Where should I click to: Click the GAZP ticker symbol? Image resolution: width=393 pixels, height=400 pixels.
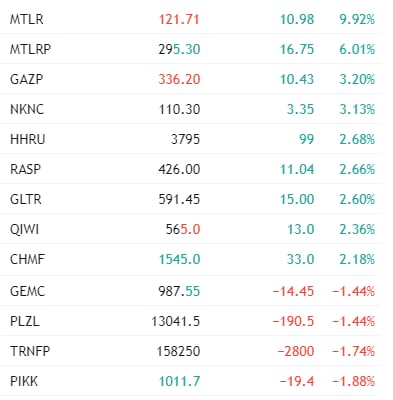[26, 79]
